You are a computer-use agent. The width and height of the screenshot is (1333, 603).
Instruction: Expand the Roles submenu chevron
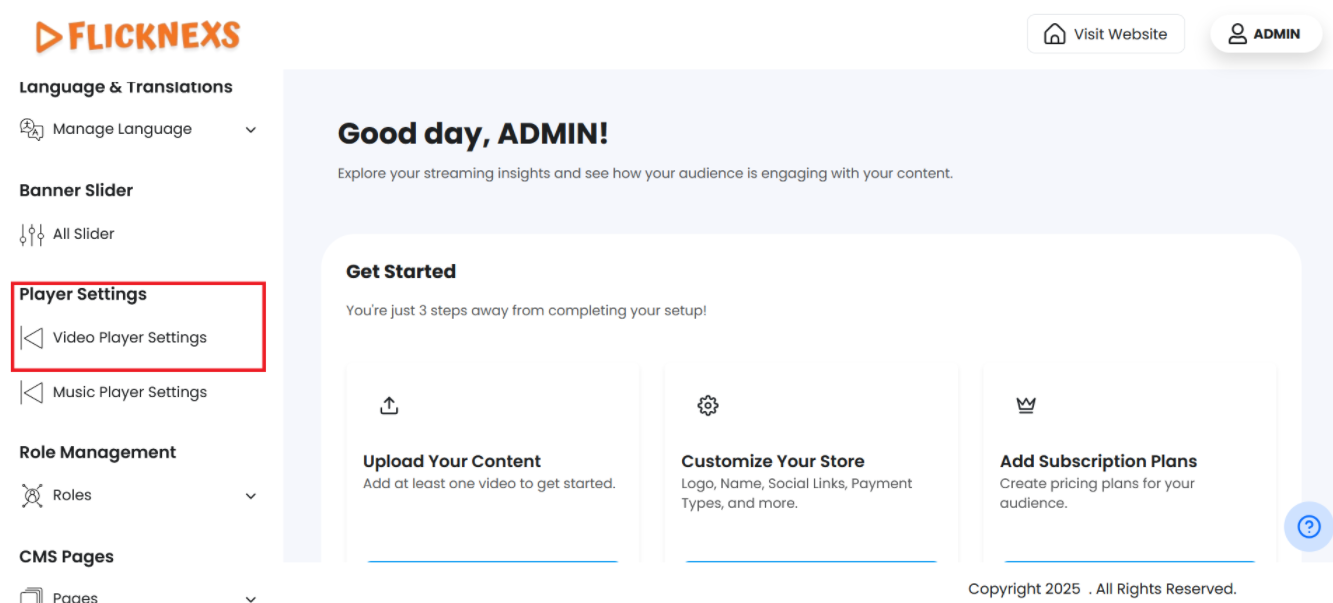click(x=251, y=496)
